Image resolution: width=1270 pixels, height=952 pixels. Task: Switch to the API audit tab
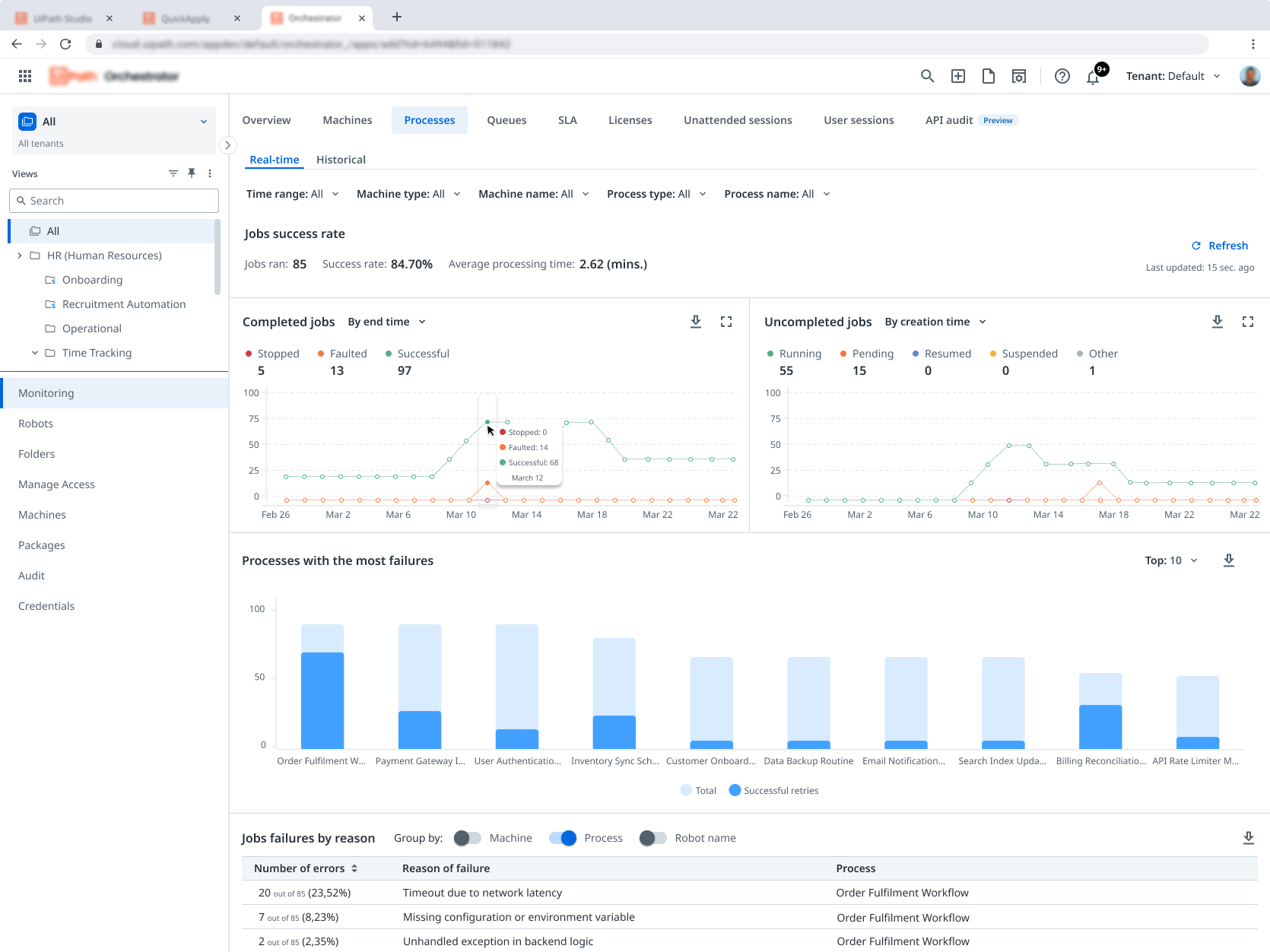[971, 120]
